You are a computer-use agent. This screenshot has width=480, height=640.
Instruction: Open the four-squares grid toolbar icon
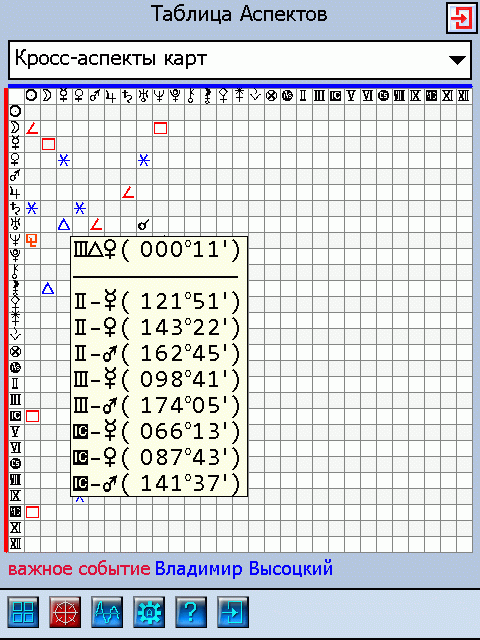pyautogui.click(x=23, y=612)
